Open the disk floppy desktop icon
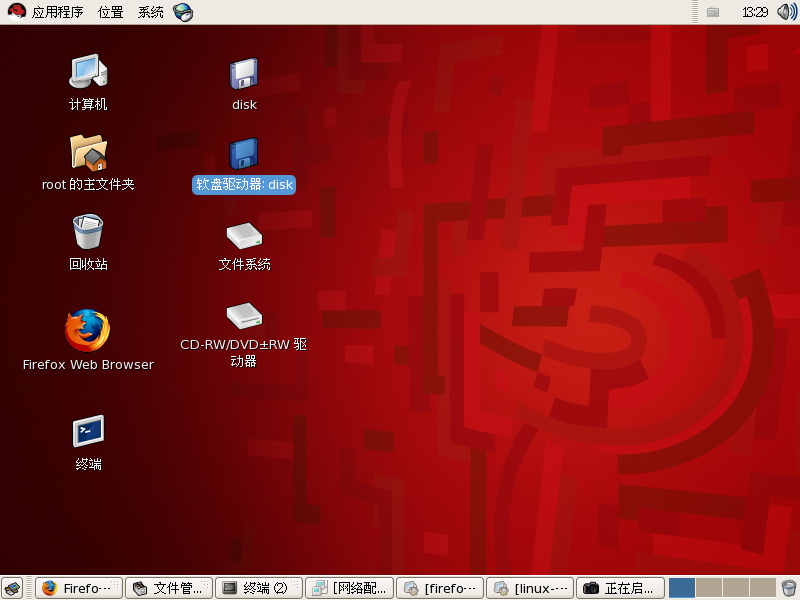 243,70
